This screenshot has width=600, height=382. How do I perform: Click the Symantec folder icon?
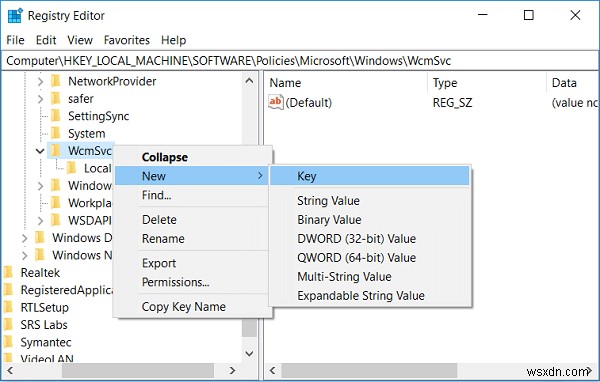pos(8,342)
